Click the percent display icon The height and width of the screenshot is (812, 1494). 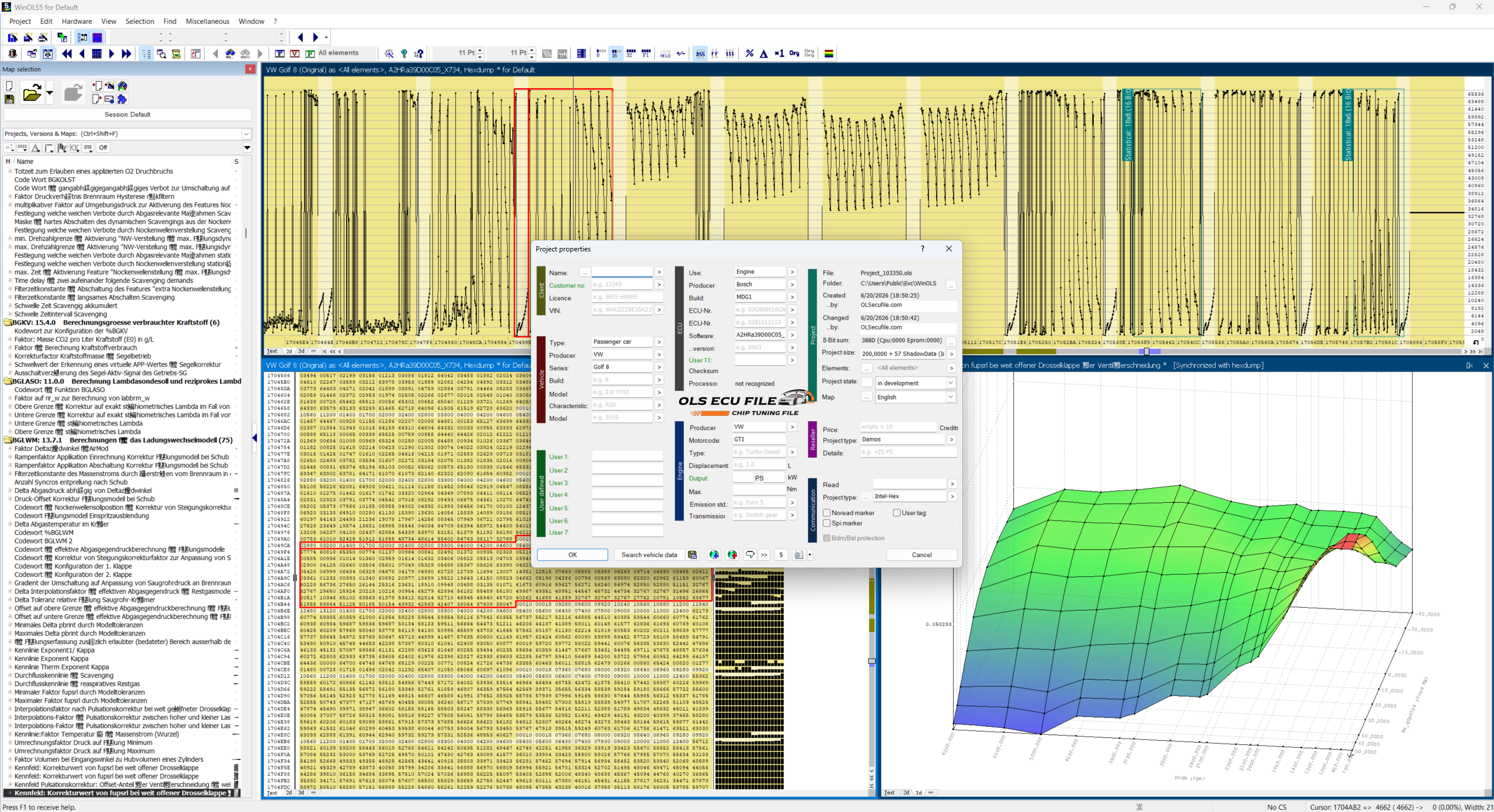point(749,54)
